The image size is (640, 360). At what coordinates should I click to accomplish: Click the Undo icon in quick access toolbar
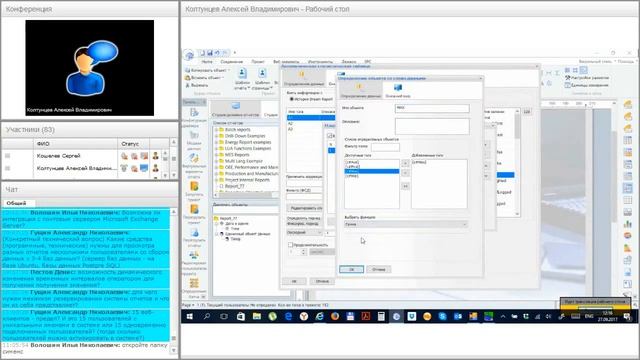[218, 53]
